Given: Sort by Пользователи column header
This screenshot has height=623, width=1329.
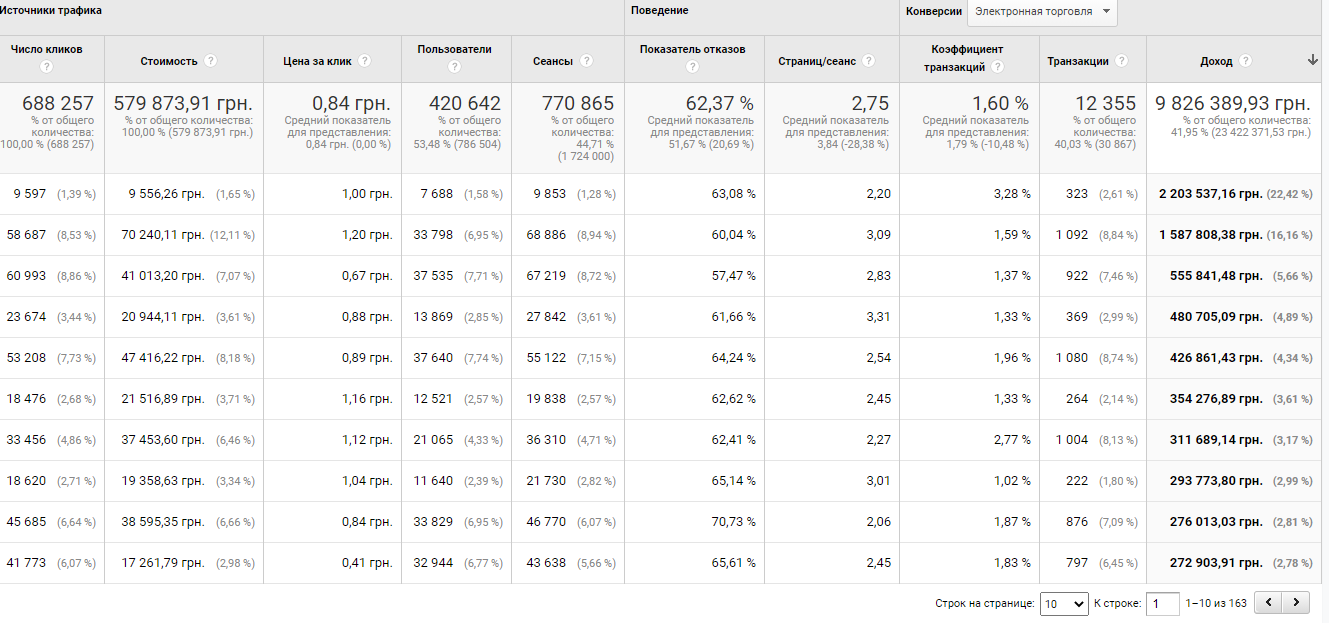Looking at the screenshot, I should coord(455,49).
